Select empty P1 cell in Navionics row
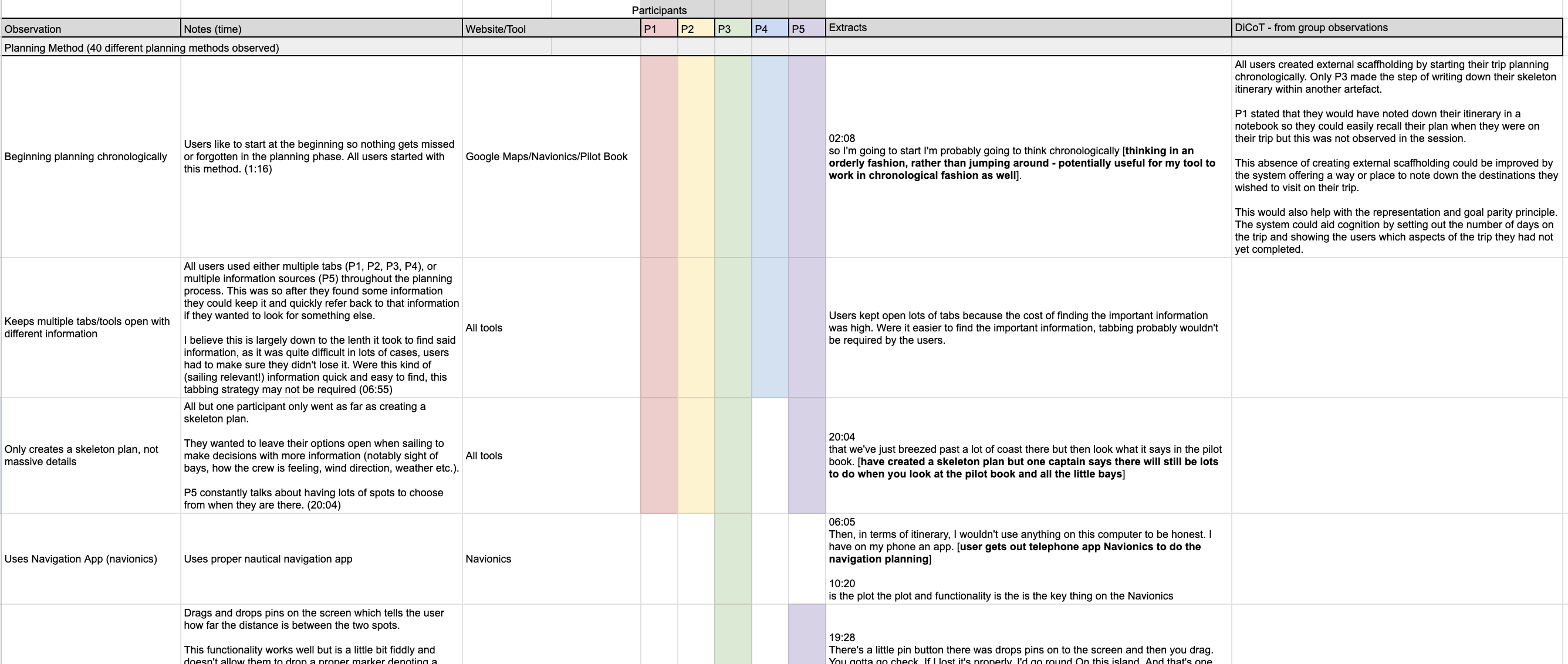Viewport: 1568px width, 664px height. click(659, 560)
